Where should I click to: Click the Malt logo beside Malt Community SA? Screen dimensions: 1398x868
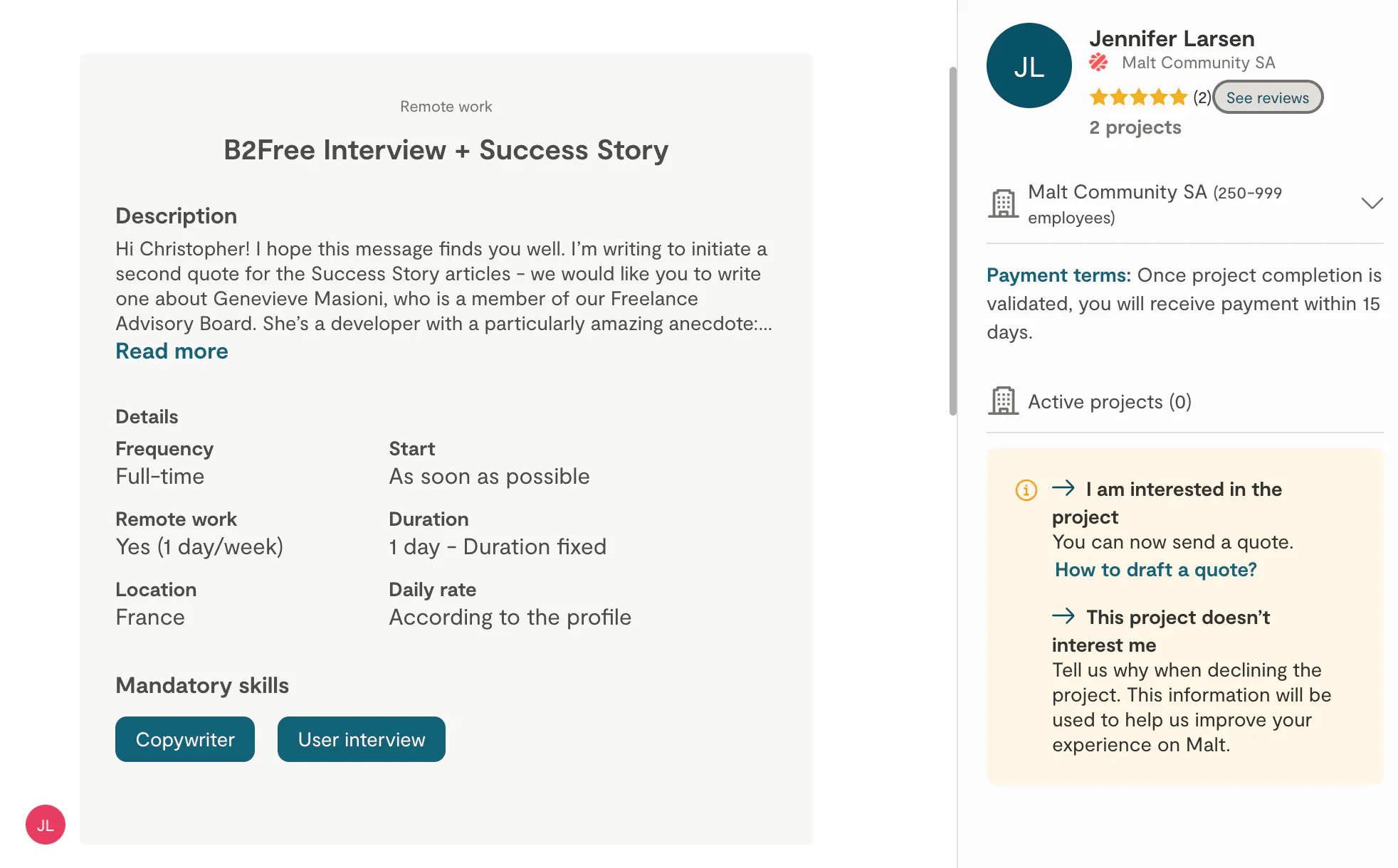1098,63
